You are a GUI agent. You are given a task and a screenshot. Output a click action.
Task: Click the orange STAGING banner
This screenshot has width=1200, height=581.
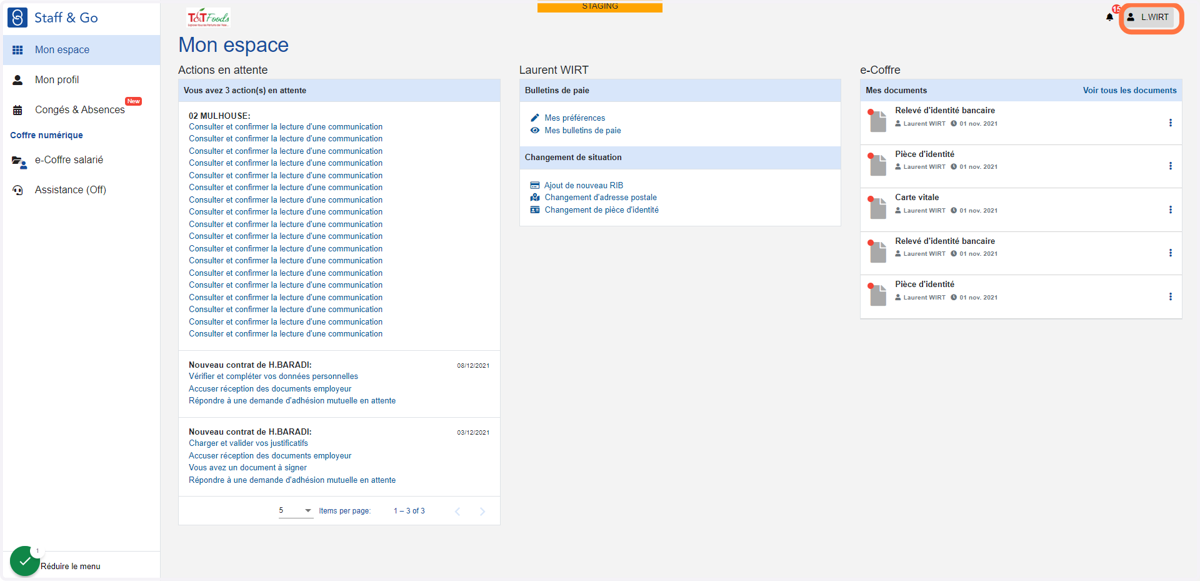point(600,7)
